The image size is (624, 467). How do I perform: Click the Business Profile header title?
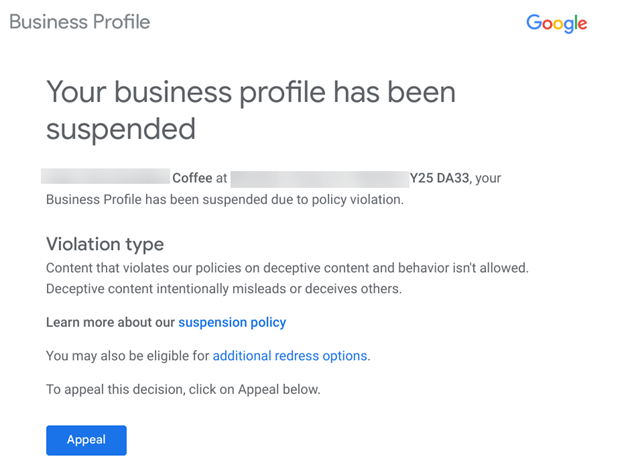(x=80, y=22)
